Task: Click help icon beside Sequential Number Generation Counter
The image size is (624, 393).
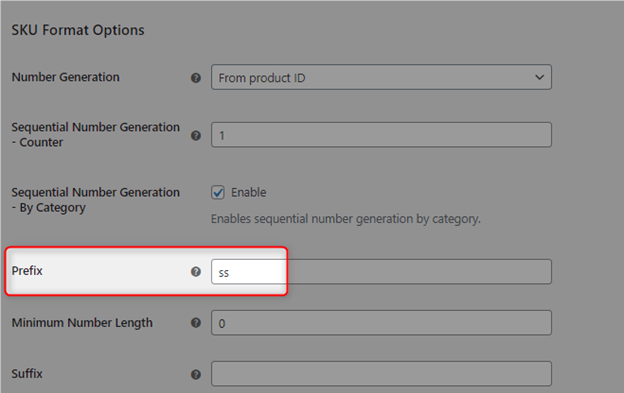Action: [195, 136]
